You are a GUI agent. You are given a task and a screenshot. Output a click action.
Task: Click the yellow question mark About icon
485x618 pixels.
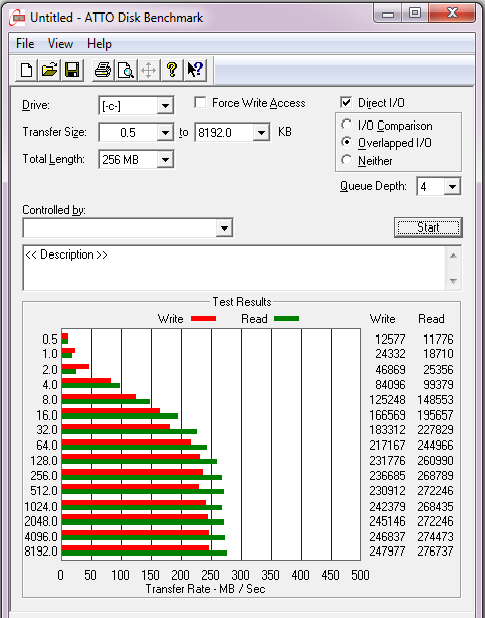[172, 70]
